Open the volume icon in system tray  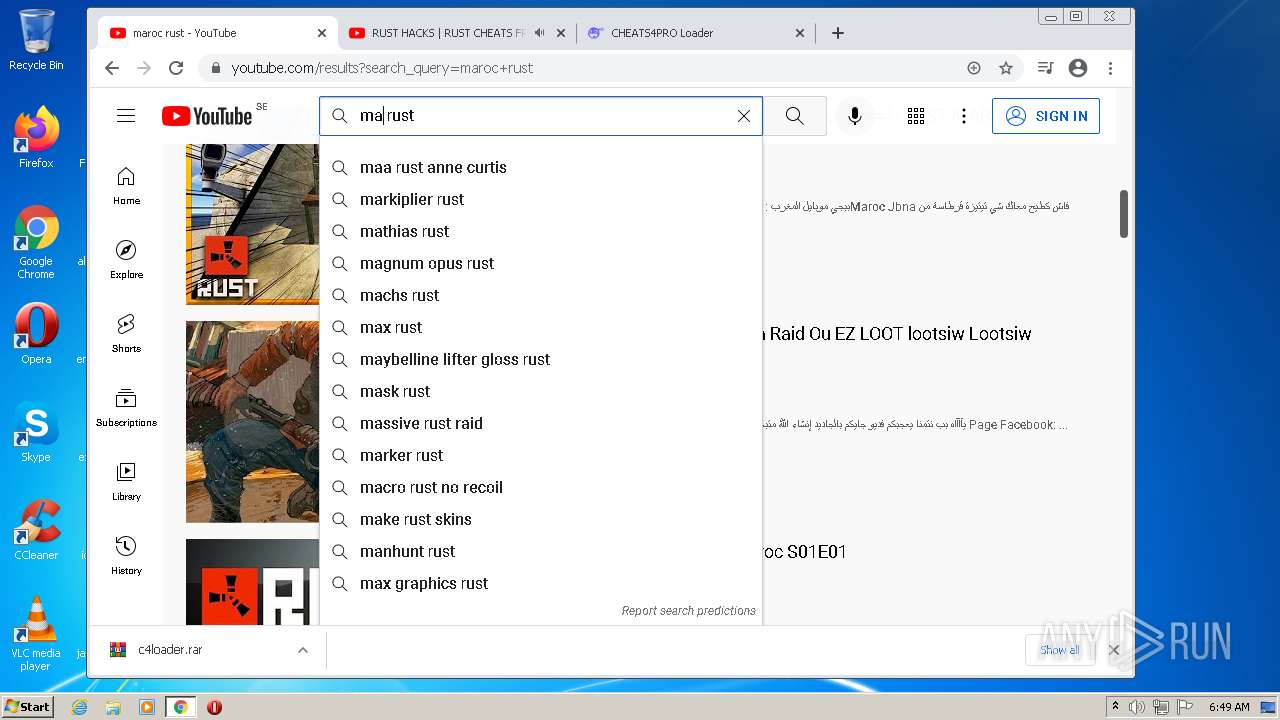(1137, 707)
